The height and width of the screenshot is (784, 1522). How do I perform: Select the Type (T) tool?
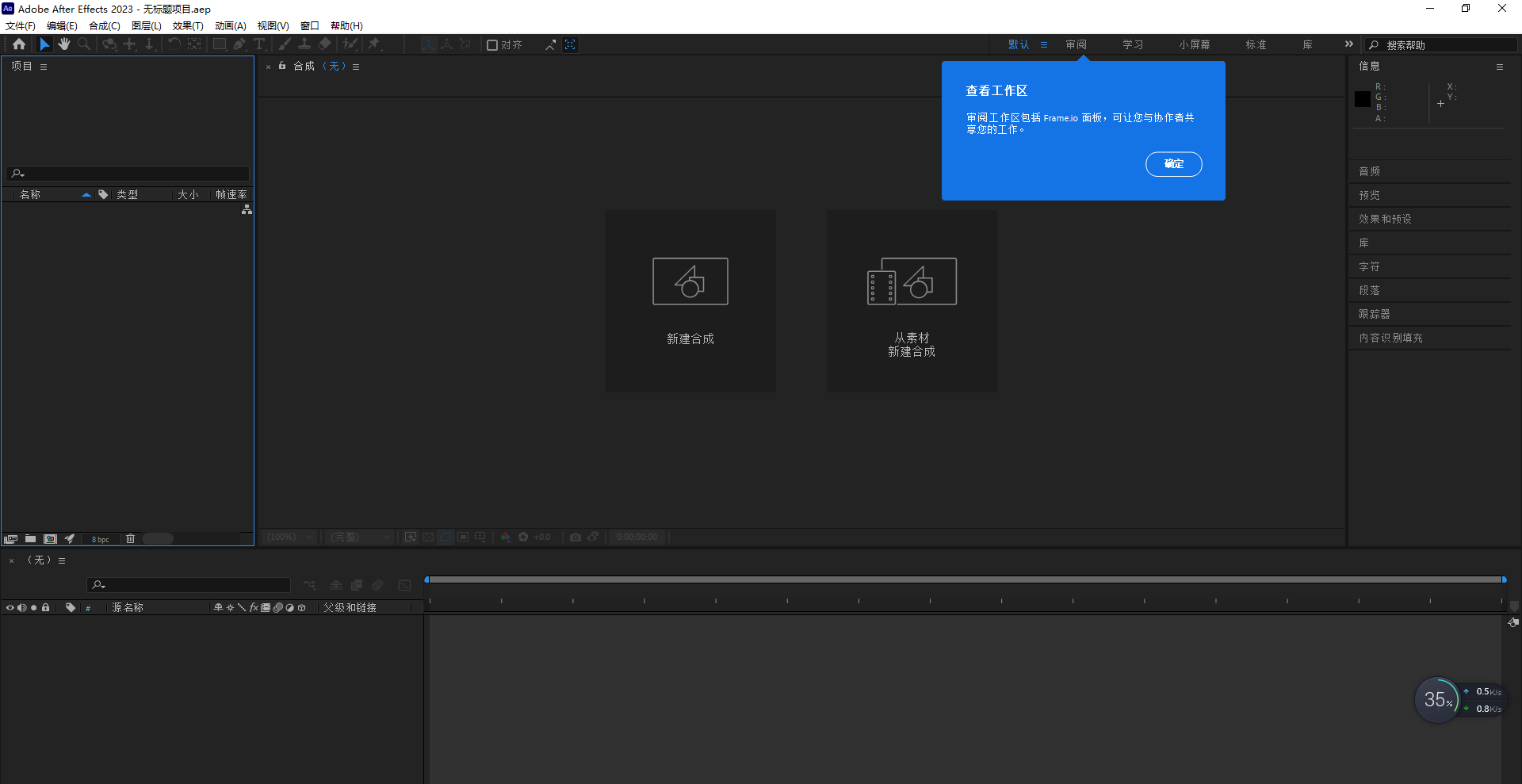tap(259, 44)
